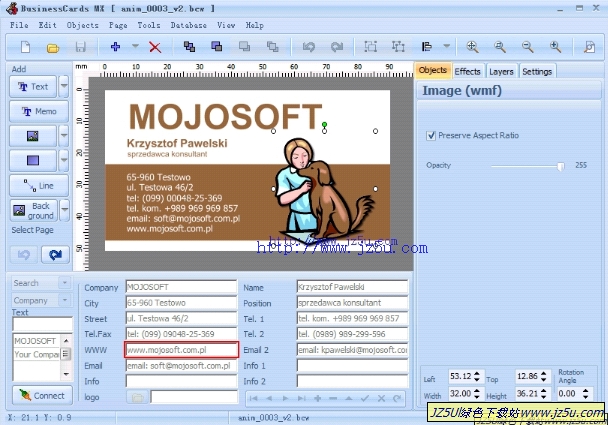Expand Text button dropdown arrow

[x=64, y=86]
